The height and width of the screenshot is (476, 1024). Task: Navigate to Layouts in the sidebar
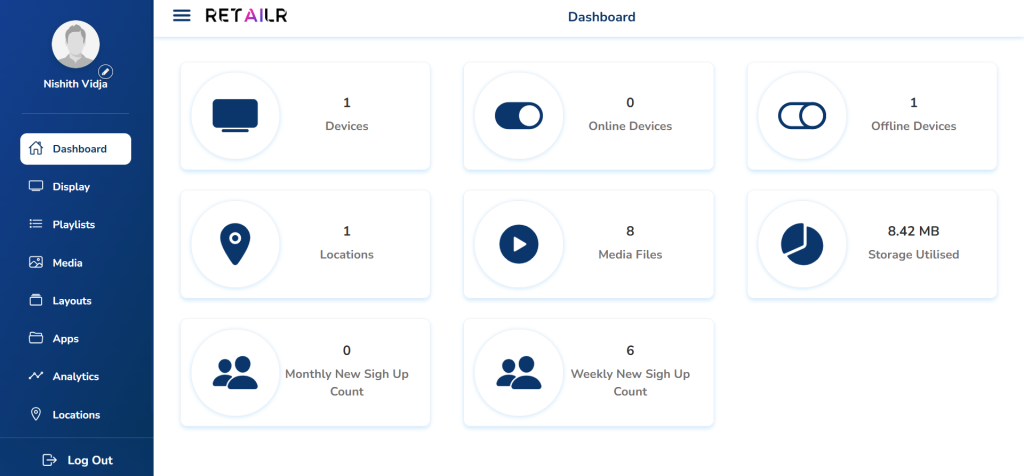pos(71,301)
